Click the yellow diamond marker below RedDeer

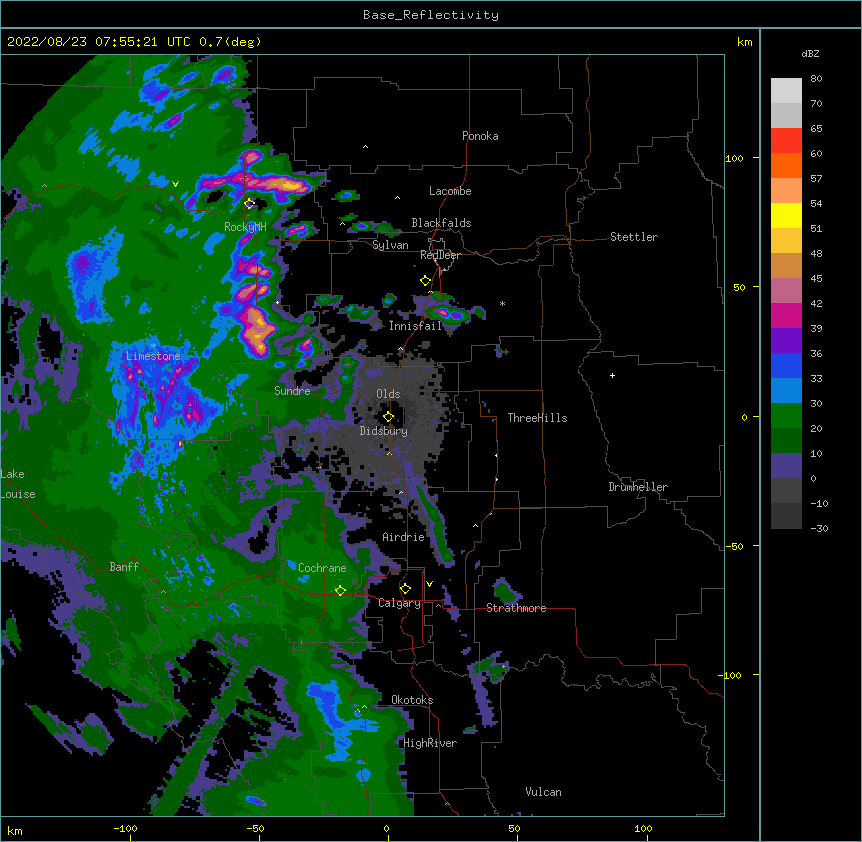pyautogui.click(x=425, y=281)
